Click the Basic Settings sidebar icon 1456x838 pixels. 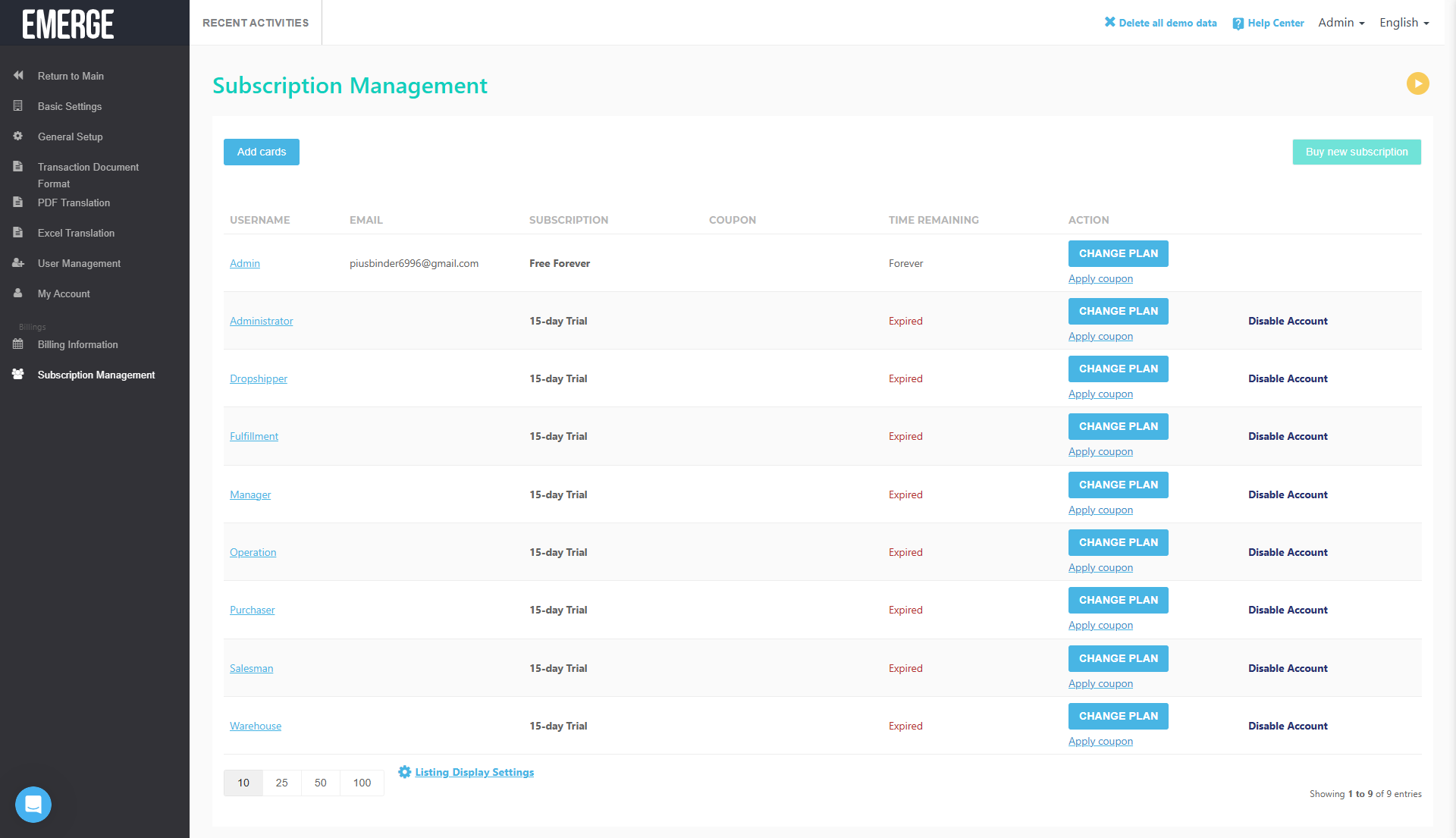click(18, 106)
